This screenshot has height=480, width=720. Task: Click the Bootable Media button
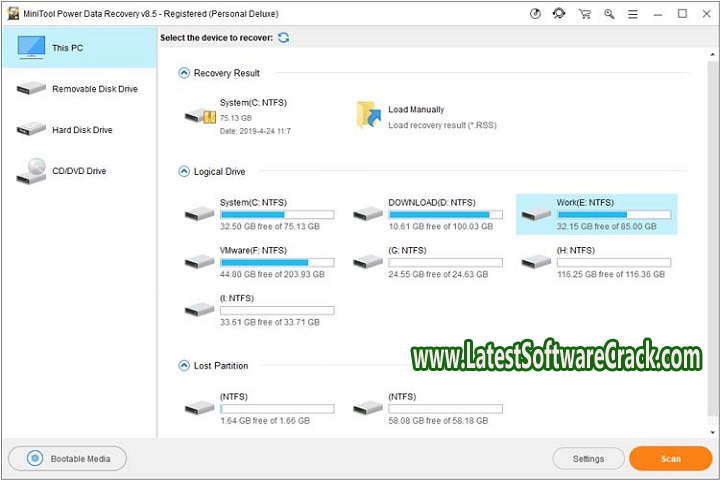click(67, 459)
